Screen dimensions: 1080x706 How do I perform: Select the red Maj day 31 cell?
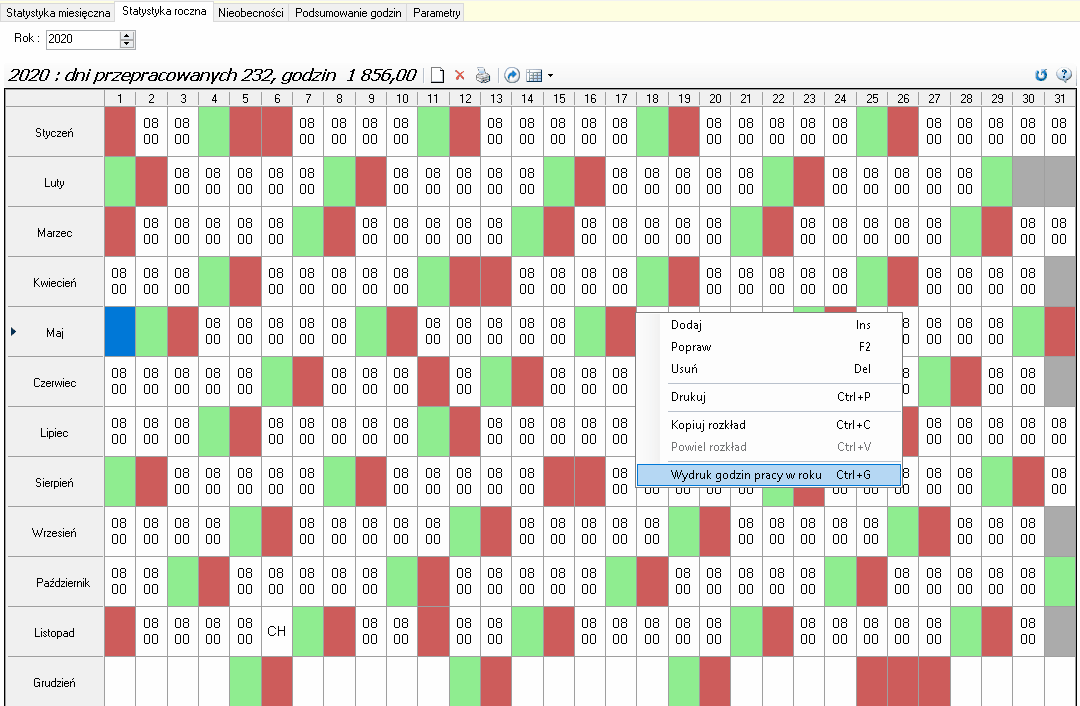click(1060, 332)
